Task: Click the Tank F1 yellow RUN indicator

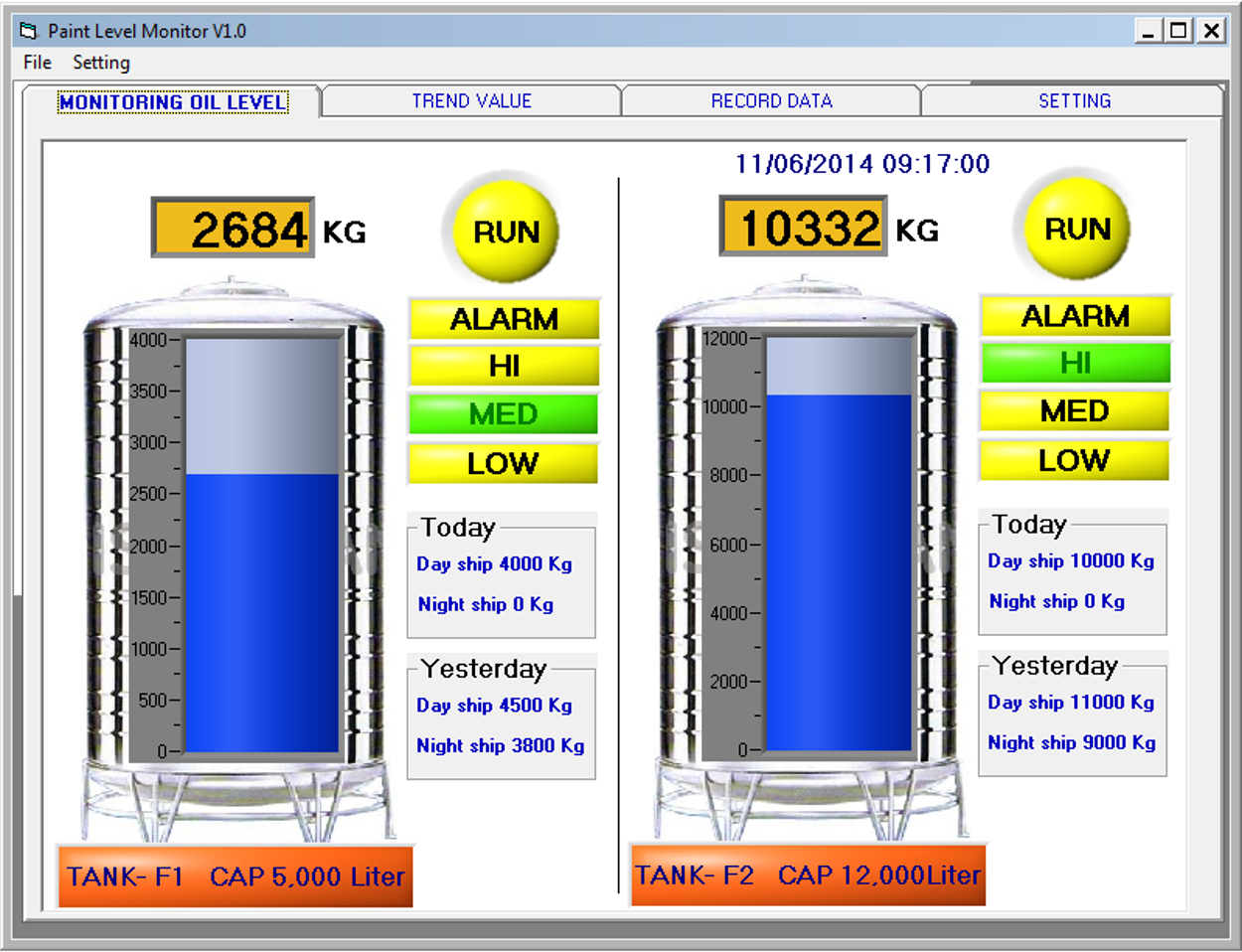Action: point(506,231)
